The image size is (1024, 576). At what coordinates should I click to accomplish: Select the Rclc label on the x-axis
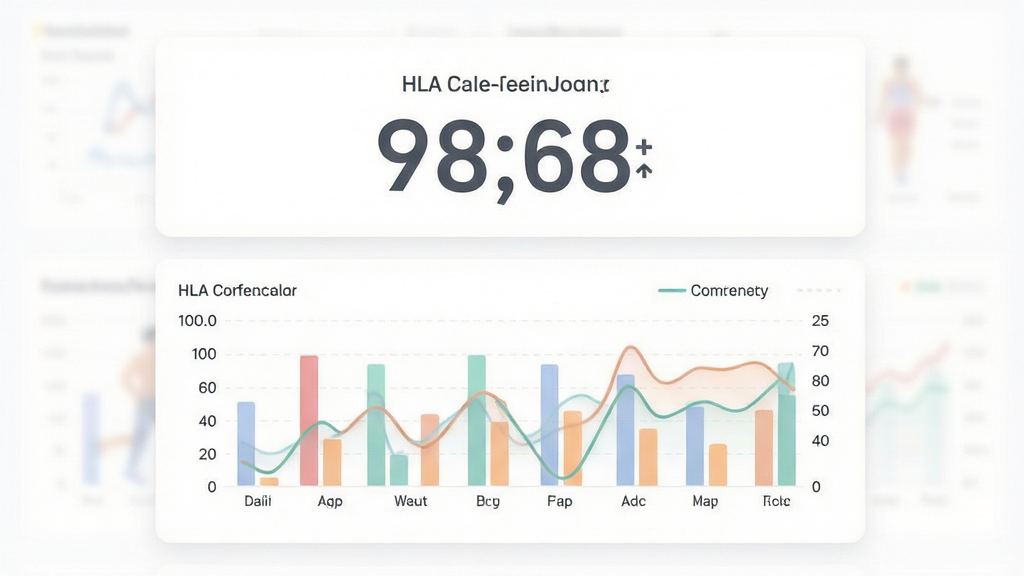(x=776, y=501)
